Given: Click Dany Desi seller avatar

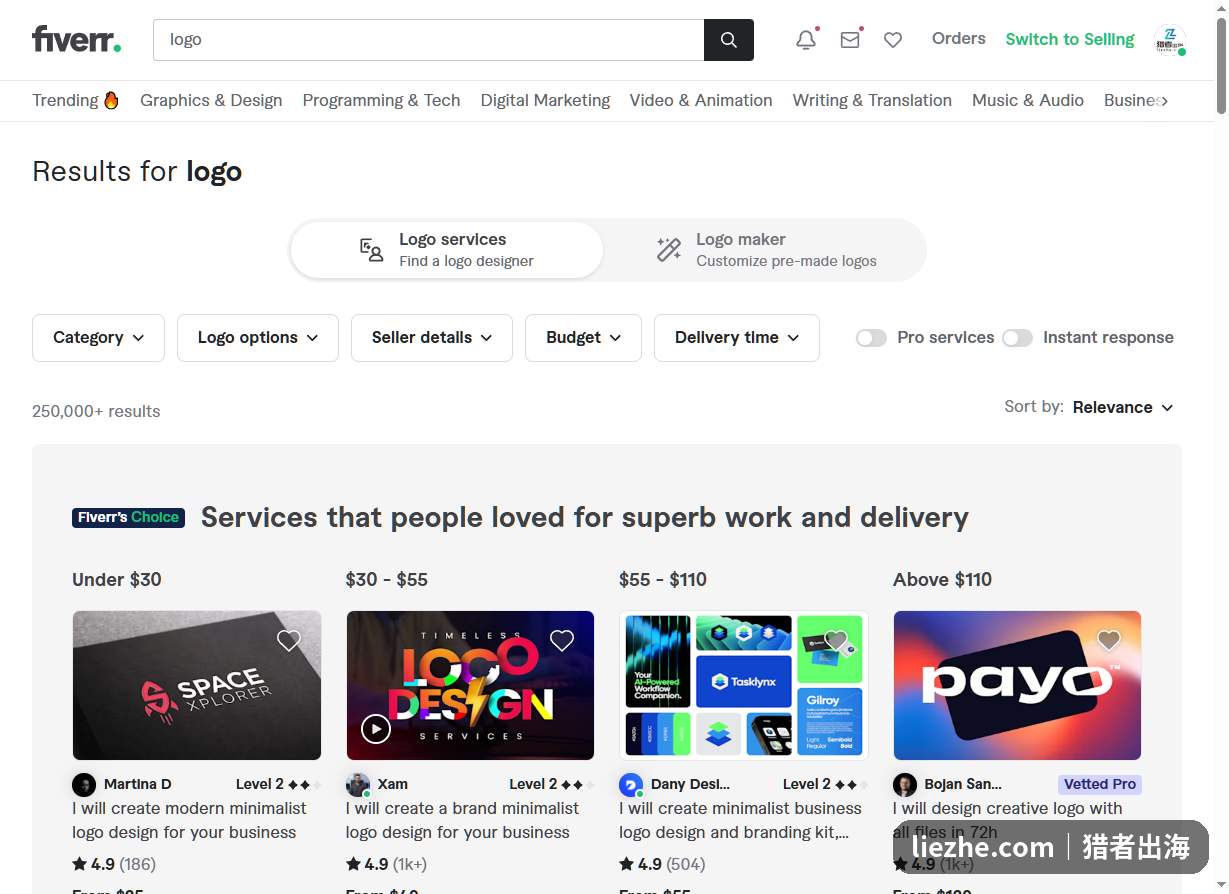Looking at the screenshot, I should pos(631,784).
